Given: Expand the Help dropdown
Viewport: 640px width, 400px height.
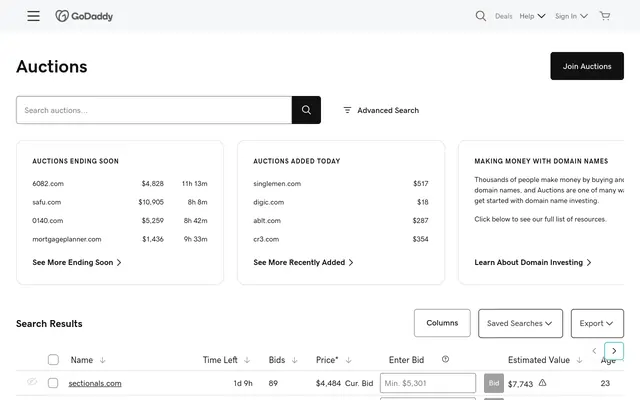Looking at the screenshot, I should (532, 16).
